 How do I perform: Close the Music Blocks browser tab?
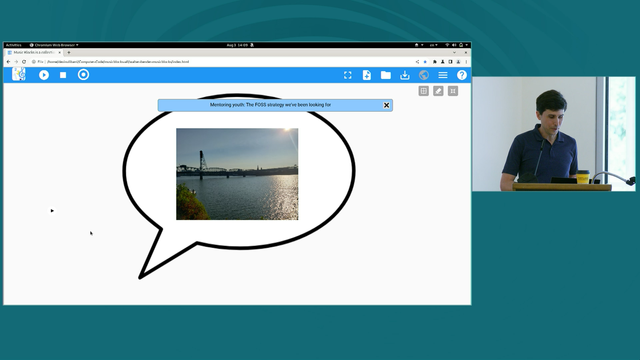coord(60,53)
